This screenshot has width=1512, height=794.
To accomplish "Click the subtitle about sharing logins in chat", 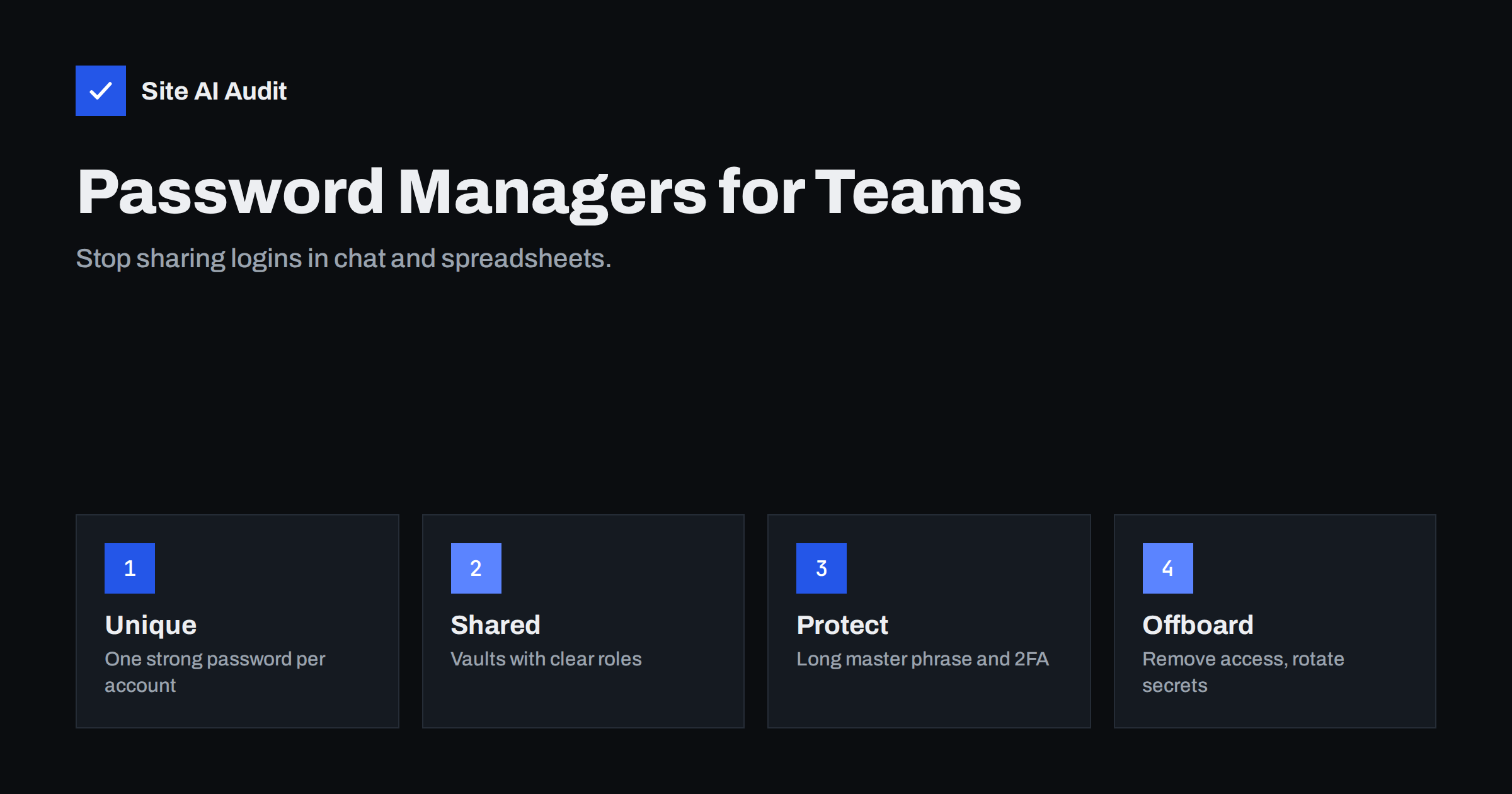I will click(x=343, y=258).
